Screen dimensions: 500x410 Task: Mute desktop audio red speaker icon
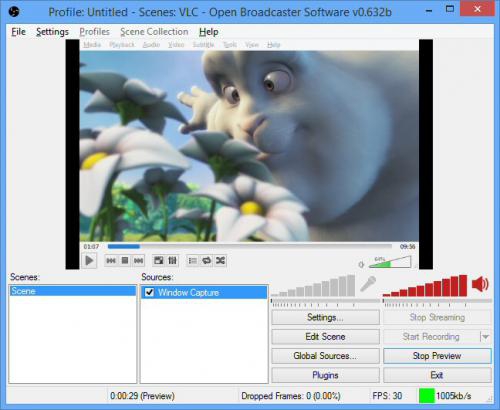pyautogui.click(x=480, y=284)
